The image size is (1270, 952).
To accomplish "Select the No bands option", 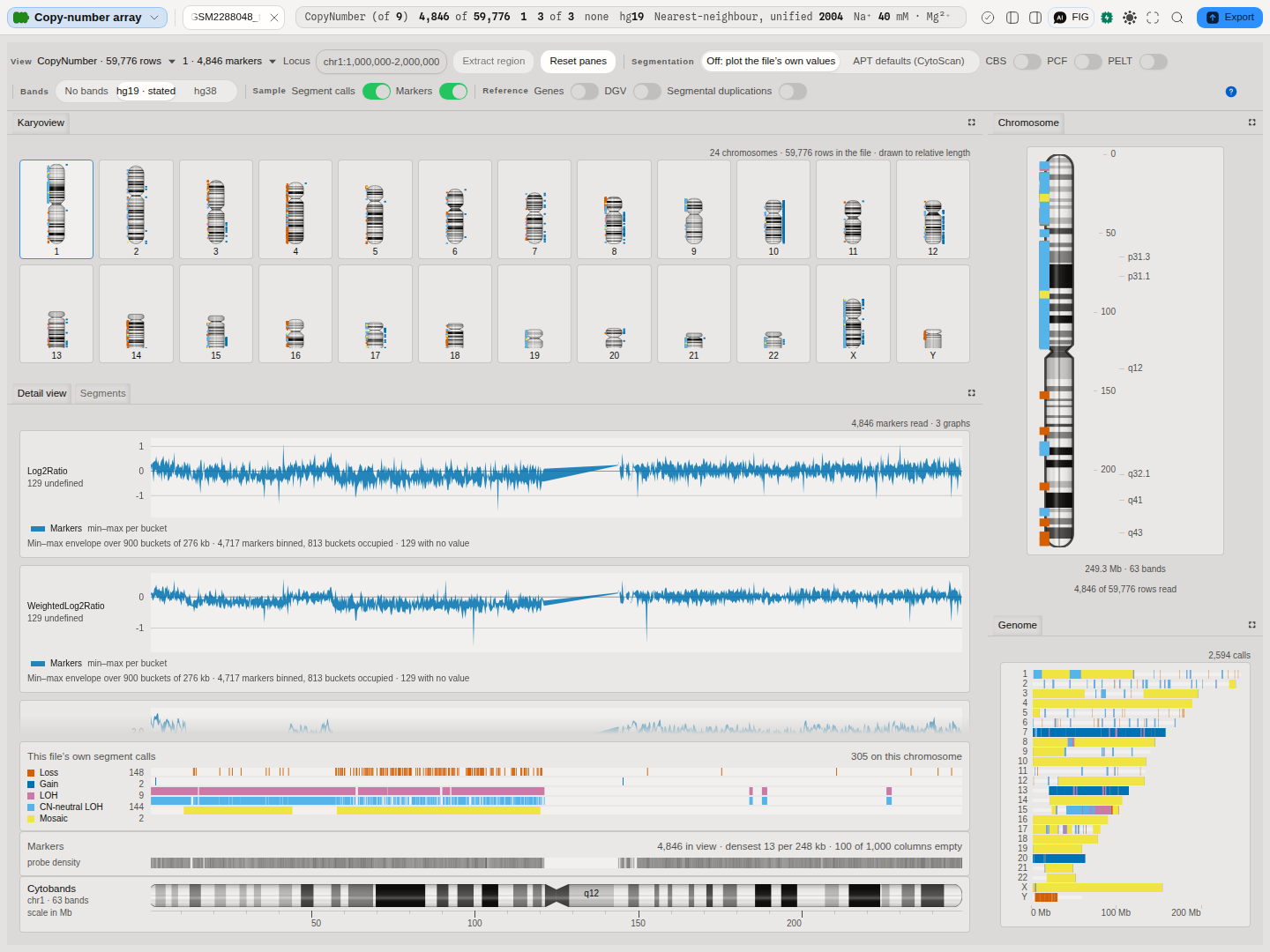I will coord(86,92).
